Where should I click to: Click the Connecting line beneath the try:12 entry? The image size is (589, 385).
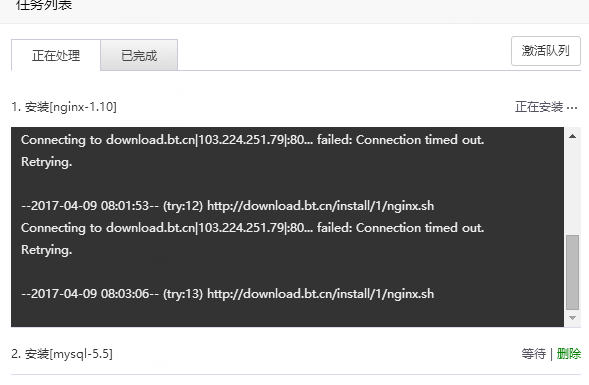[x=252, y=228]
